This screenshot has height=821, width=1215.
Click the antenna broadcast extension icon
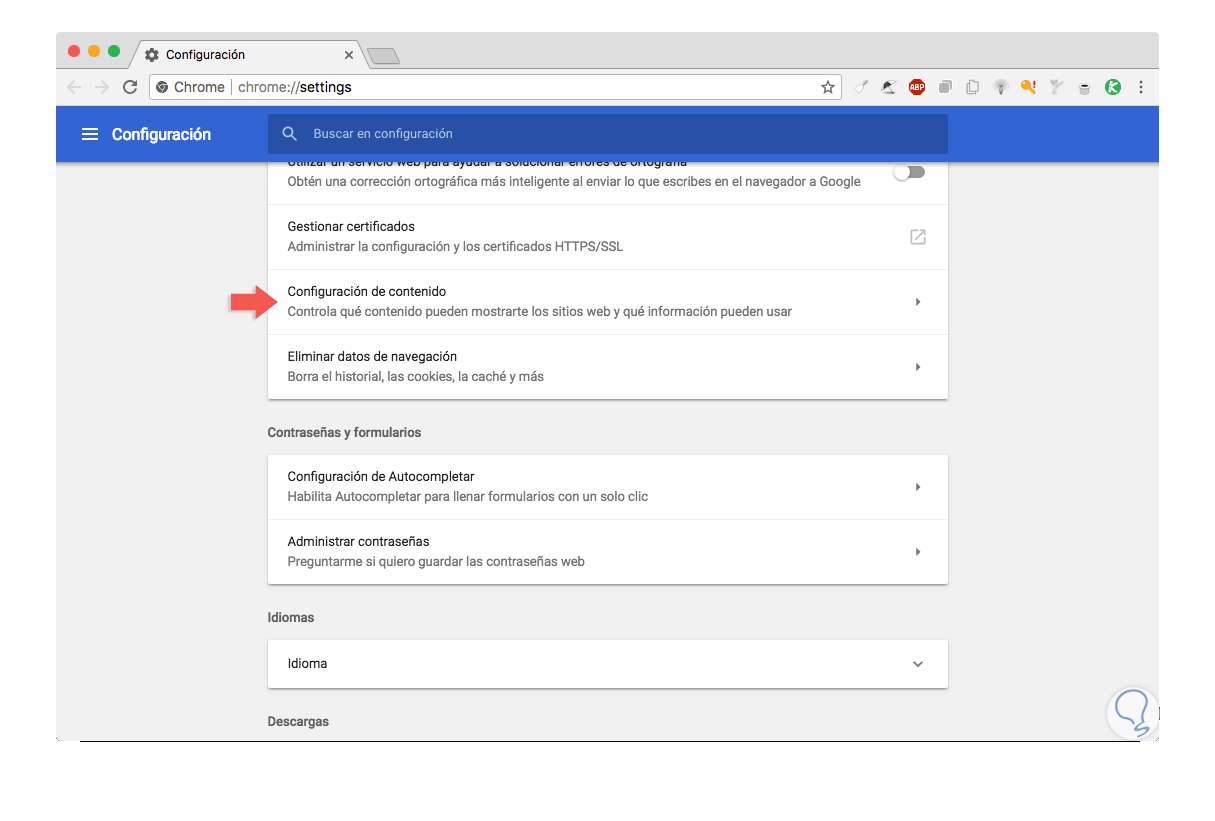(1000, 87)
